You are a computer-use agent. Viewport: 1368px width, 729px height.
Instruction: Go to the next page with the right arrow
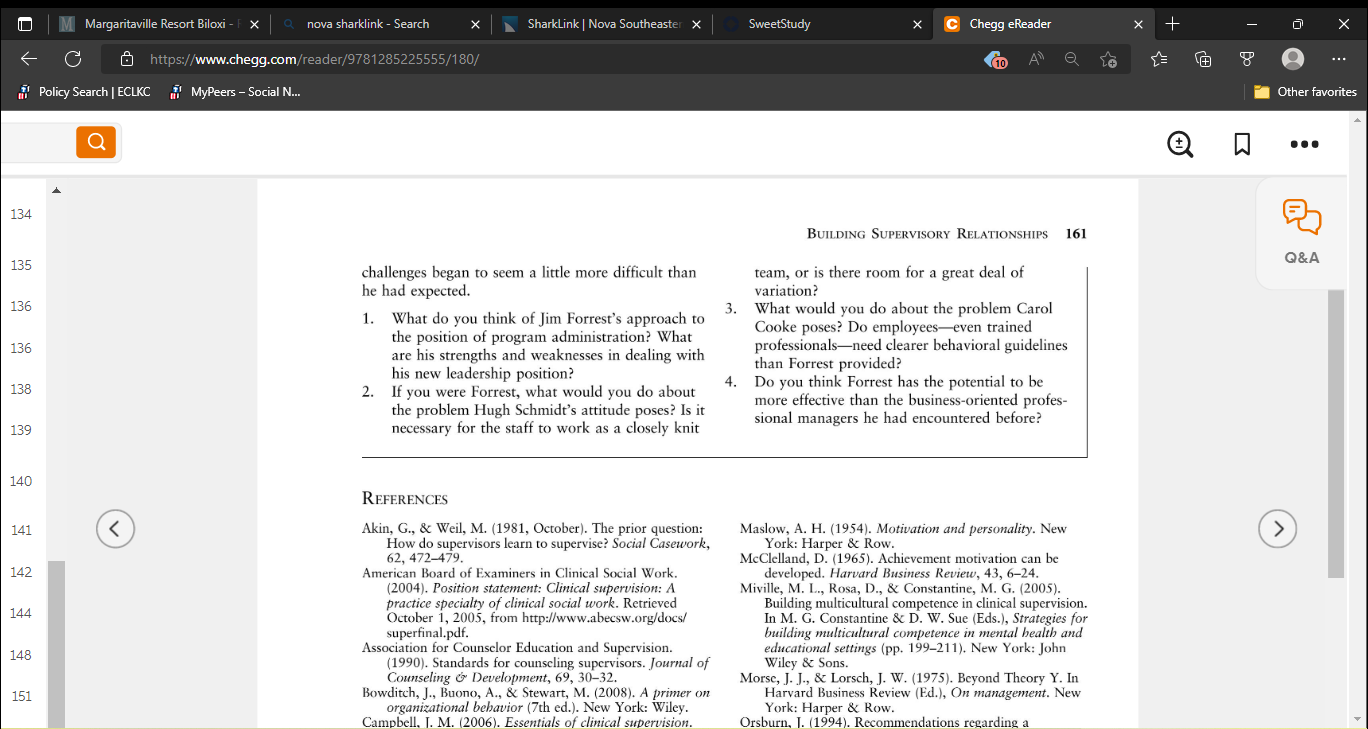1277,528
